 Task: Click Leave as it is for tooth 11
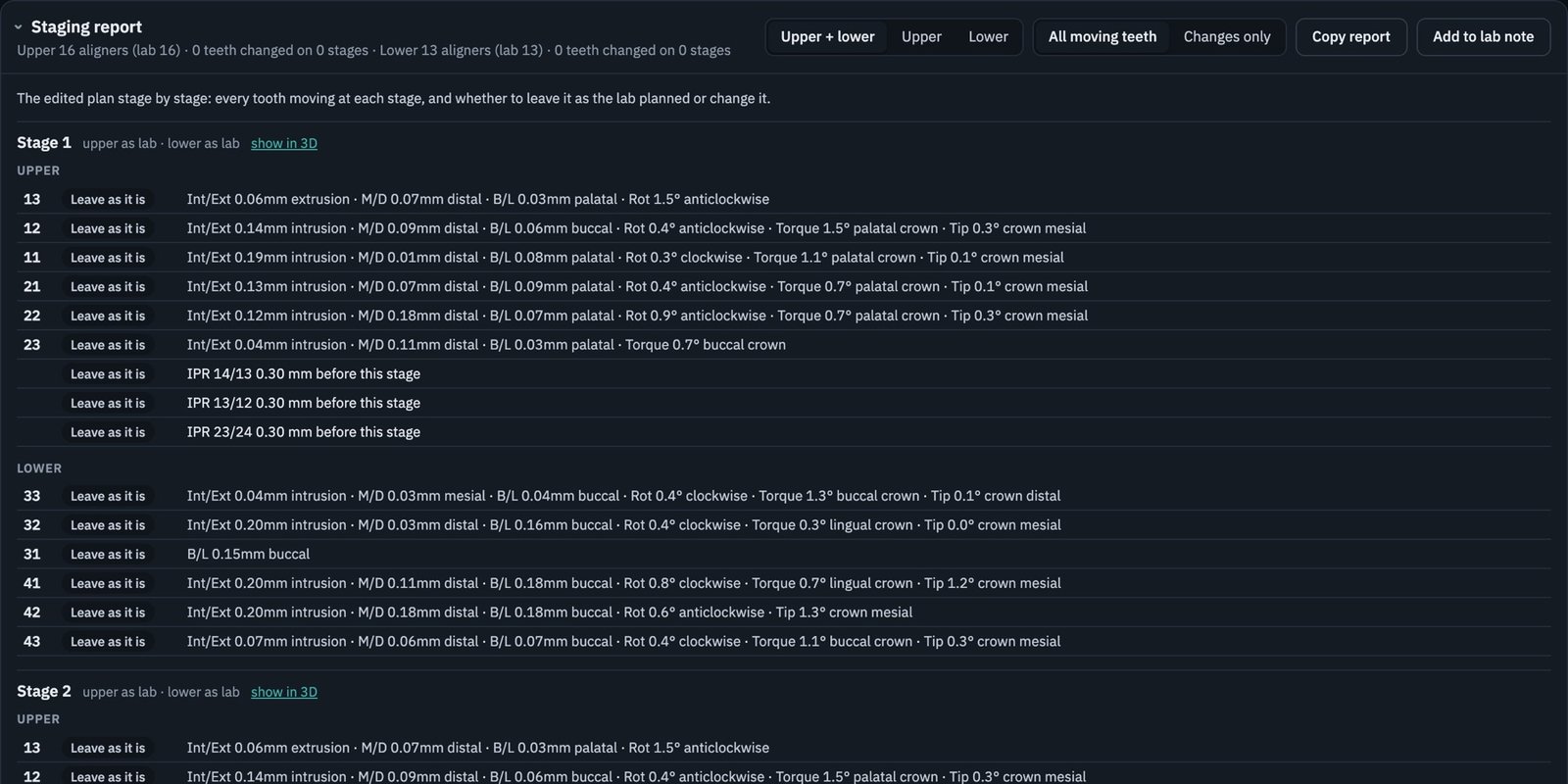point(108,258)
